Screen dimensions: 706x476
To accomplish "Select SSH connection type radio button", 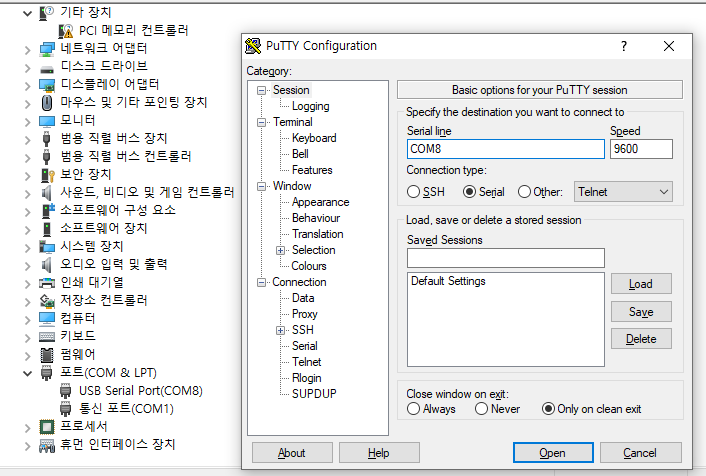I will (x=413, y=192).
